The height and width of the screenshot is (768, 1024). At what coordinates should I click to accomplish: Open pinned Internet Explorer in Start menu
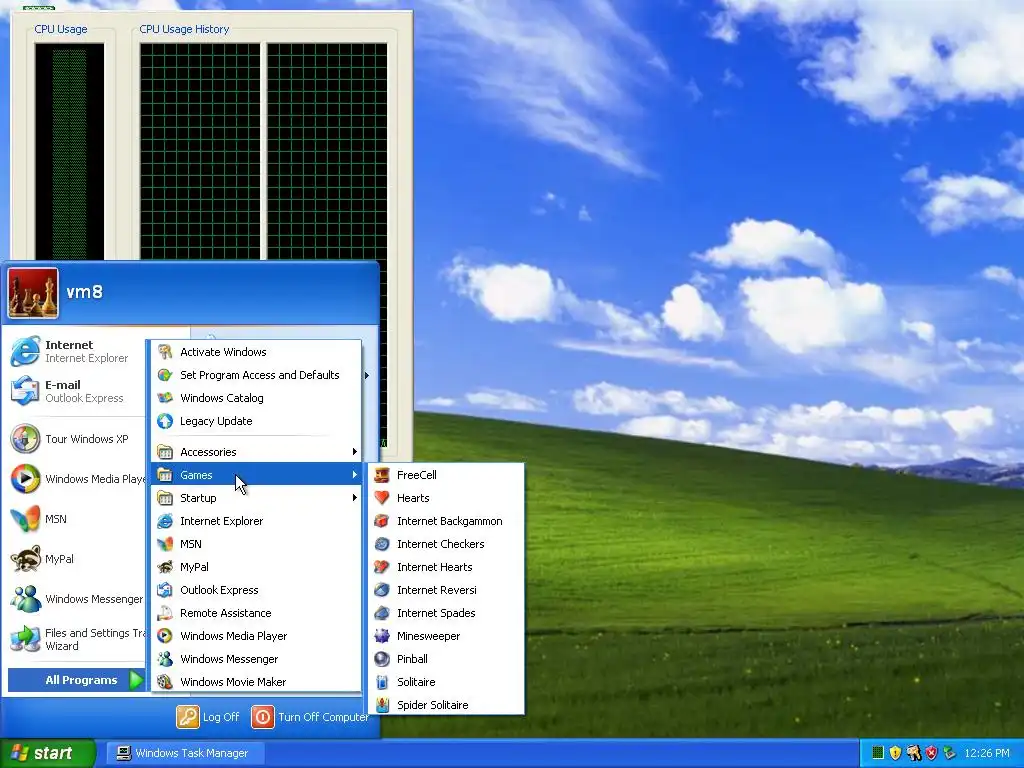click(76, 351)
